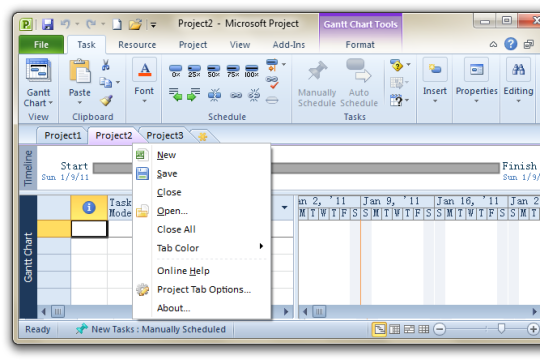
Task: Click the zoom out minus button
Action: pos(439,329)
